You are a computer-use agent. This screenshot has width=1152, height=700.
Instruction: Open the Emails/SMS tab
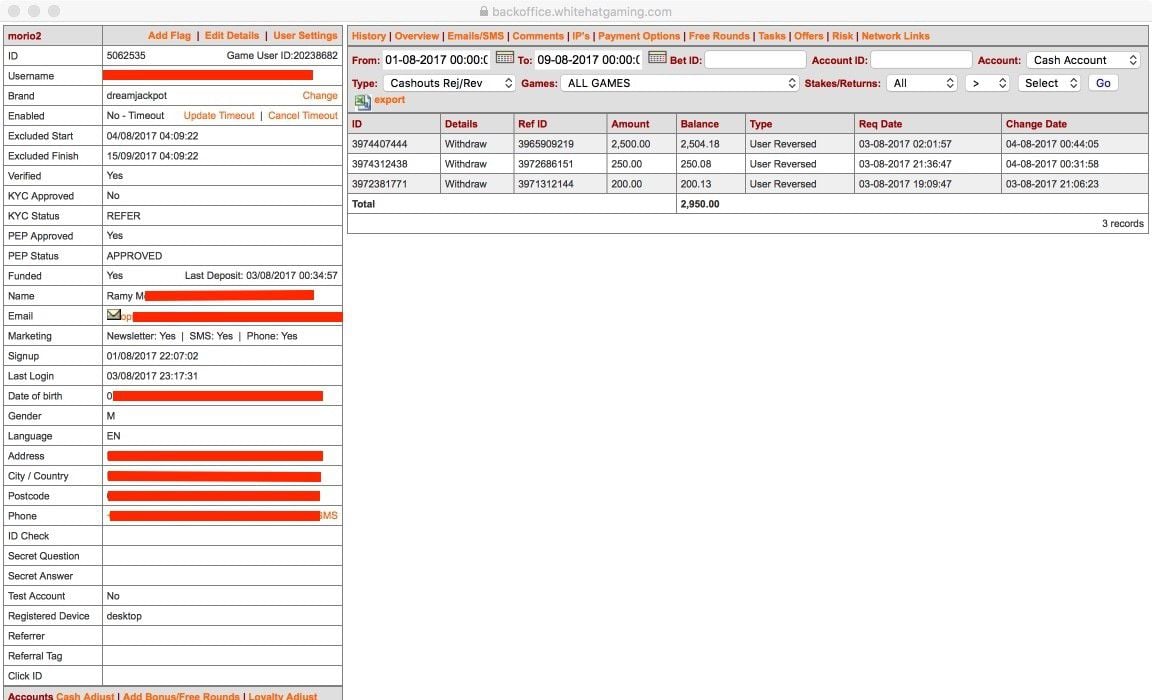(475, 36)
